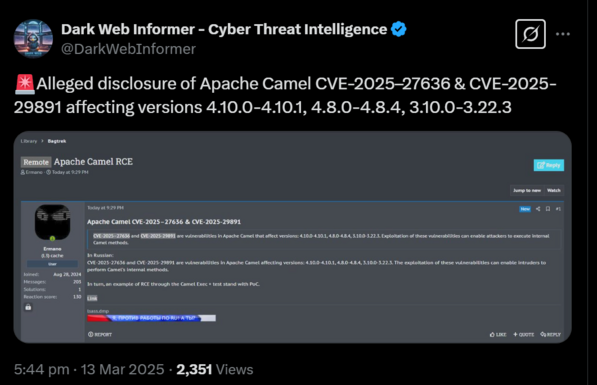Open the three-dot more options menu

pos(563,34)
